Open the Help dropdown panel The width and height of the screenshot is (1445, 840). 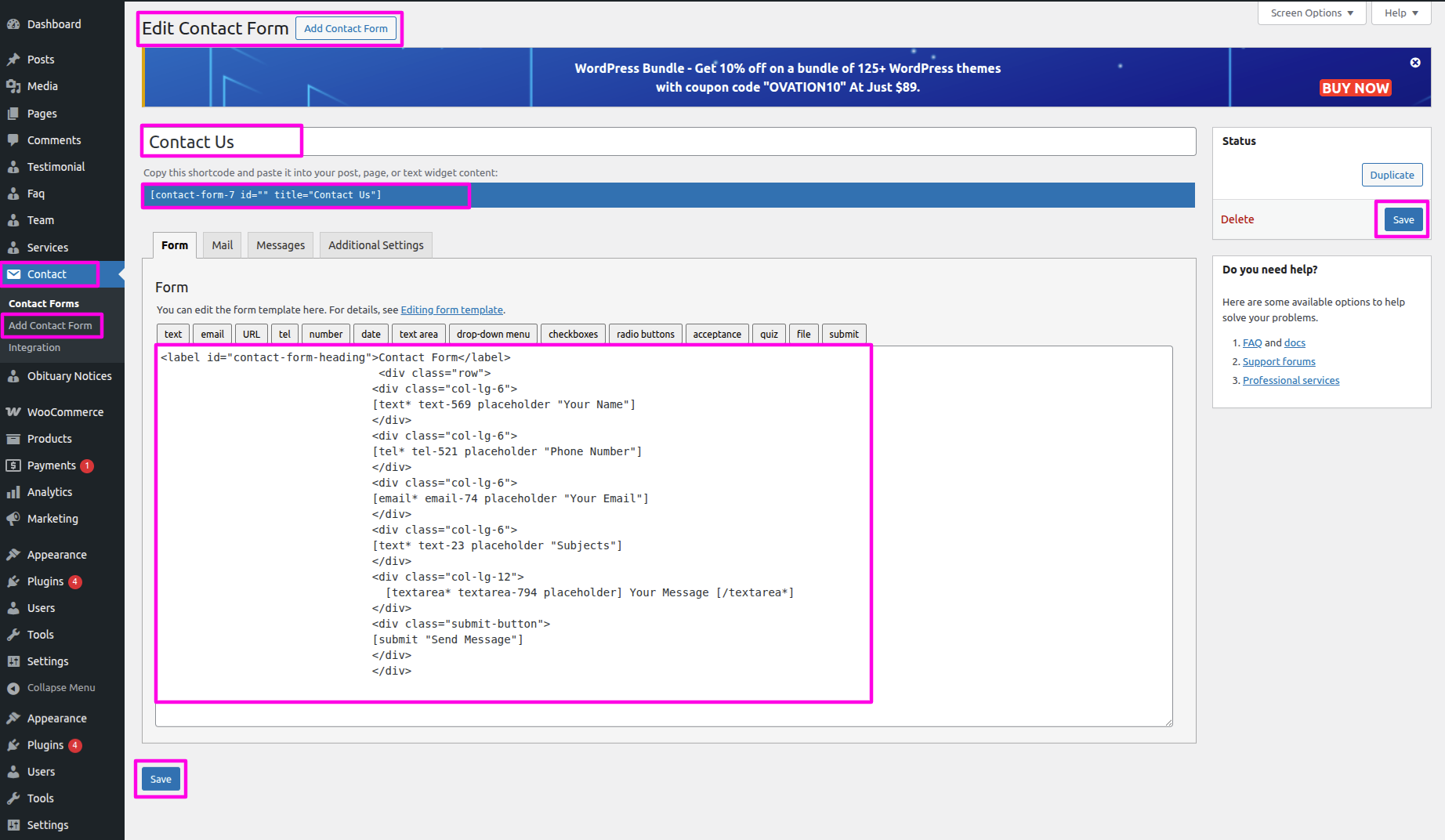tap(1401, 13)
